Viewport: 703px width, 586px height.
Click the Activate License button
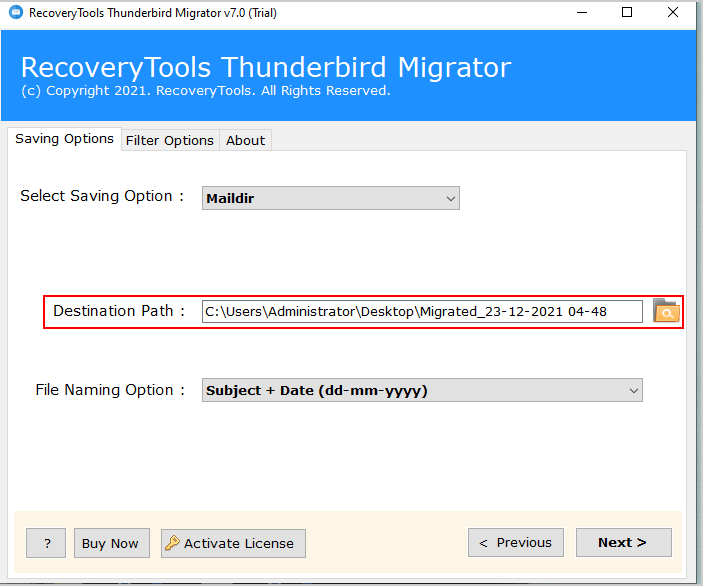pyautogui.click(x=233, y=543)
